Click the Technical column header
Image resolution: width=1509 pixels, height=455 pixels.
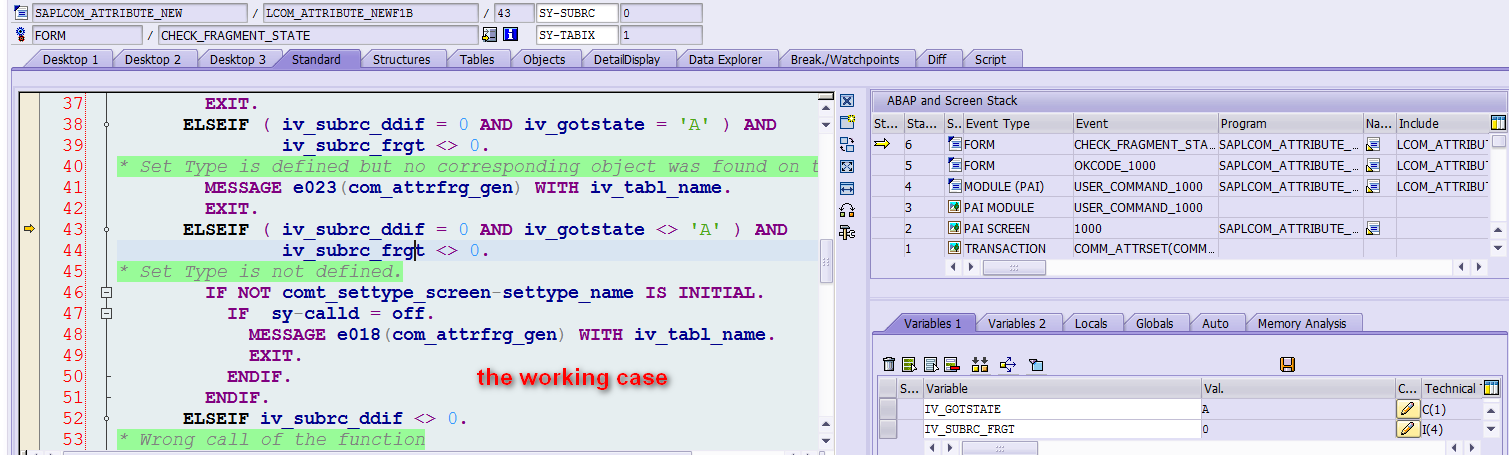(x=1451, y=388)
